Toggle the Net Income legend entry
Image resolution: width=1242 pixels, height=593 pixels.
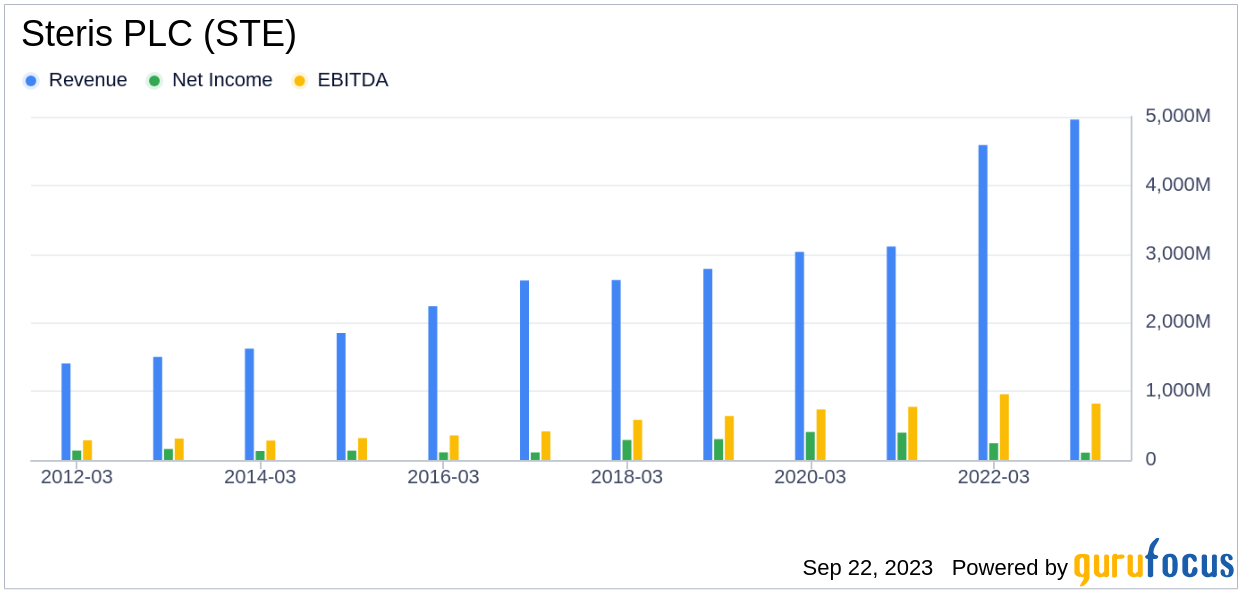[210, 80]
